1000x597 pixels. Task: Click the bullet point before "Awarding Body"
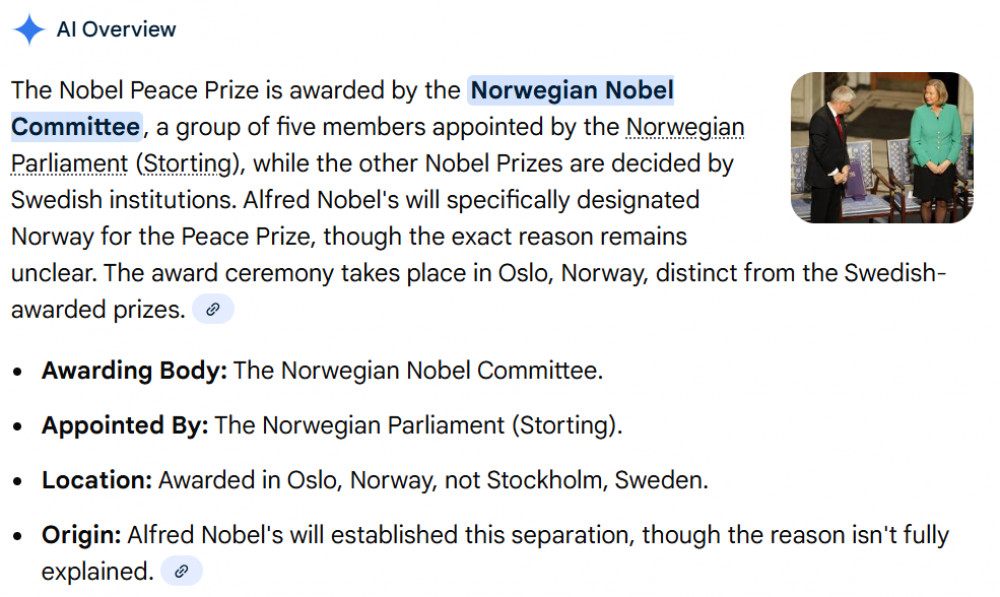coord(20,372)
